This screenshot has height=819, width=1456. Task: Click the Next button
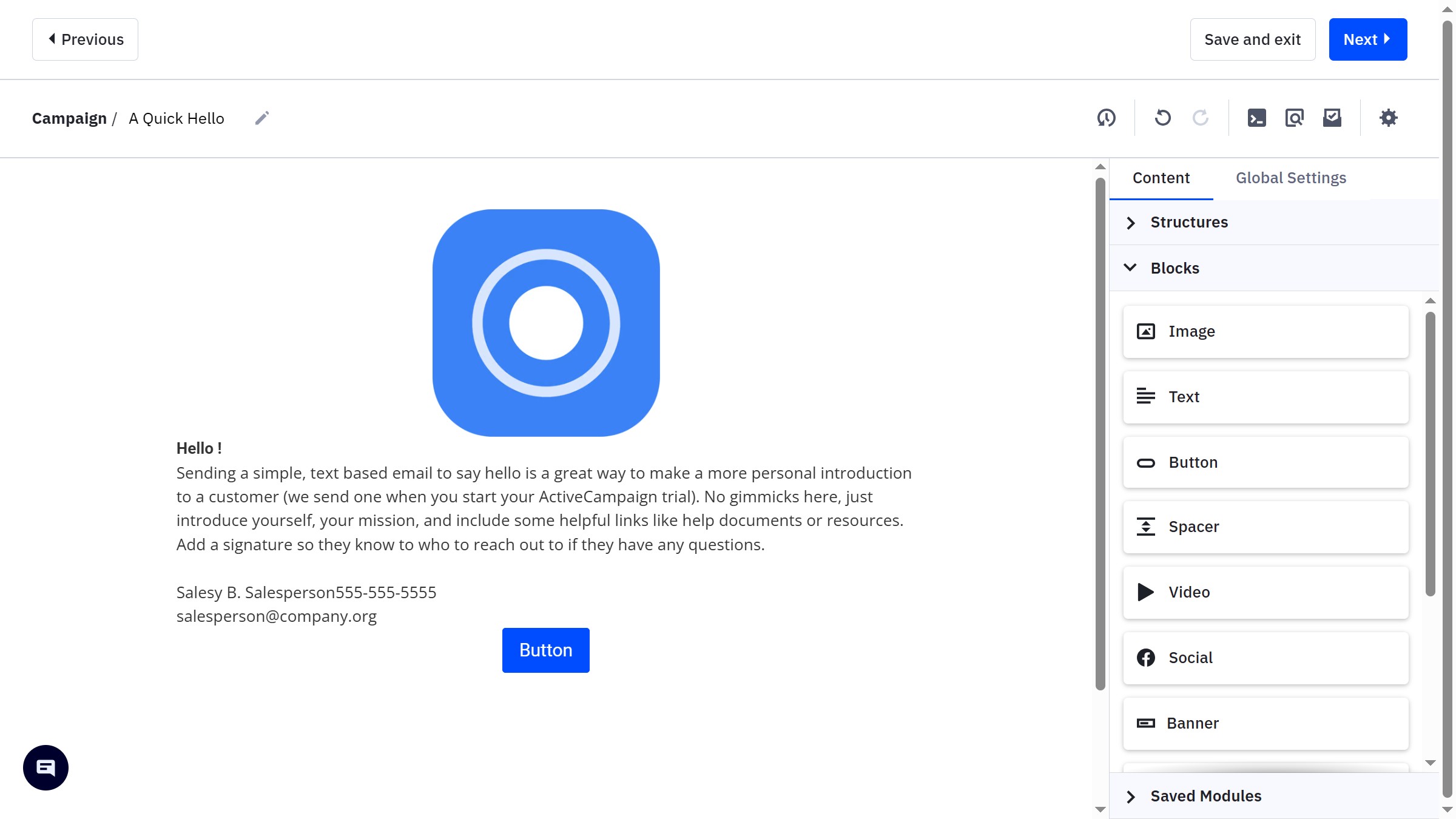(x=1367, y=39)
